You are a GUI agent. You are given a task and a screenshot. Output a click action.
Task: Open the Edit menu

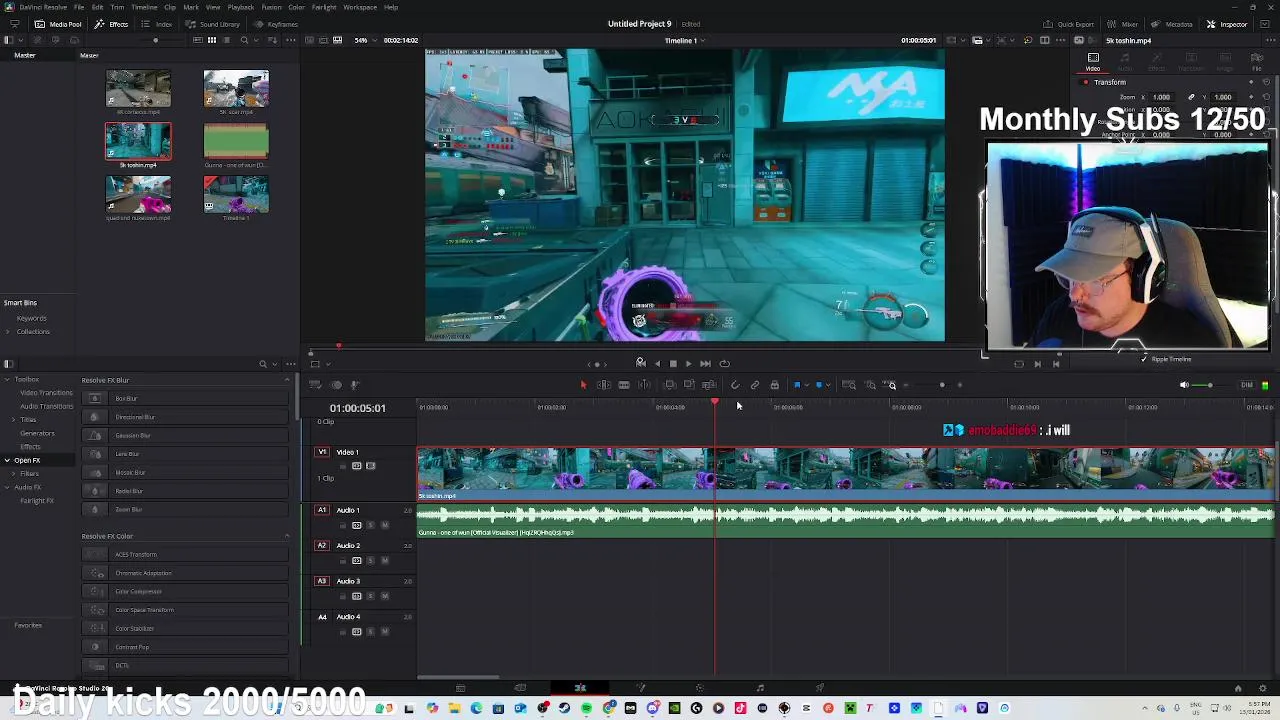tap(98, 7)
